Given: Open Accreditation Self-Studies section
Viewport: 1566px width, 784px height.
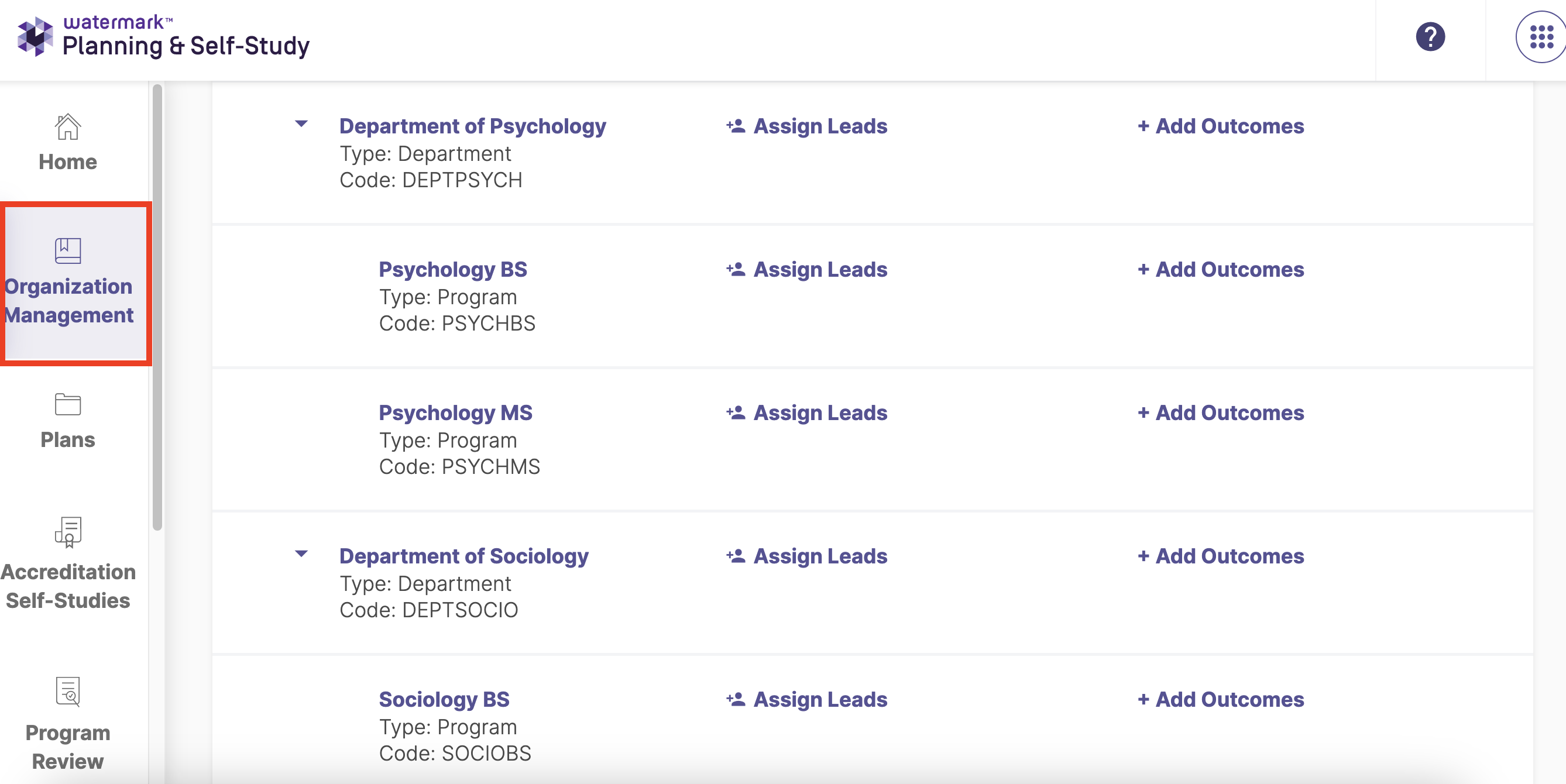Looking at the screenshot, I should [x=67, y=564].
